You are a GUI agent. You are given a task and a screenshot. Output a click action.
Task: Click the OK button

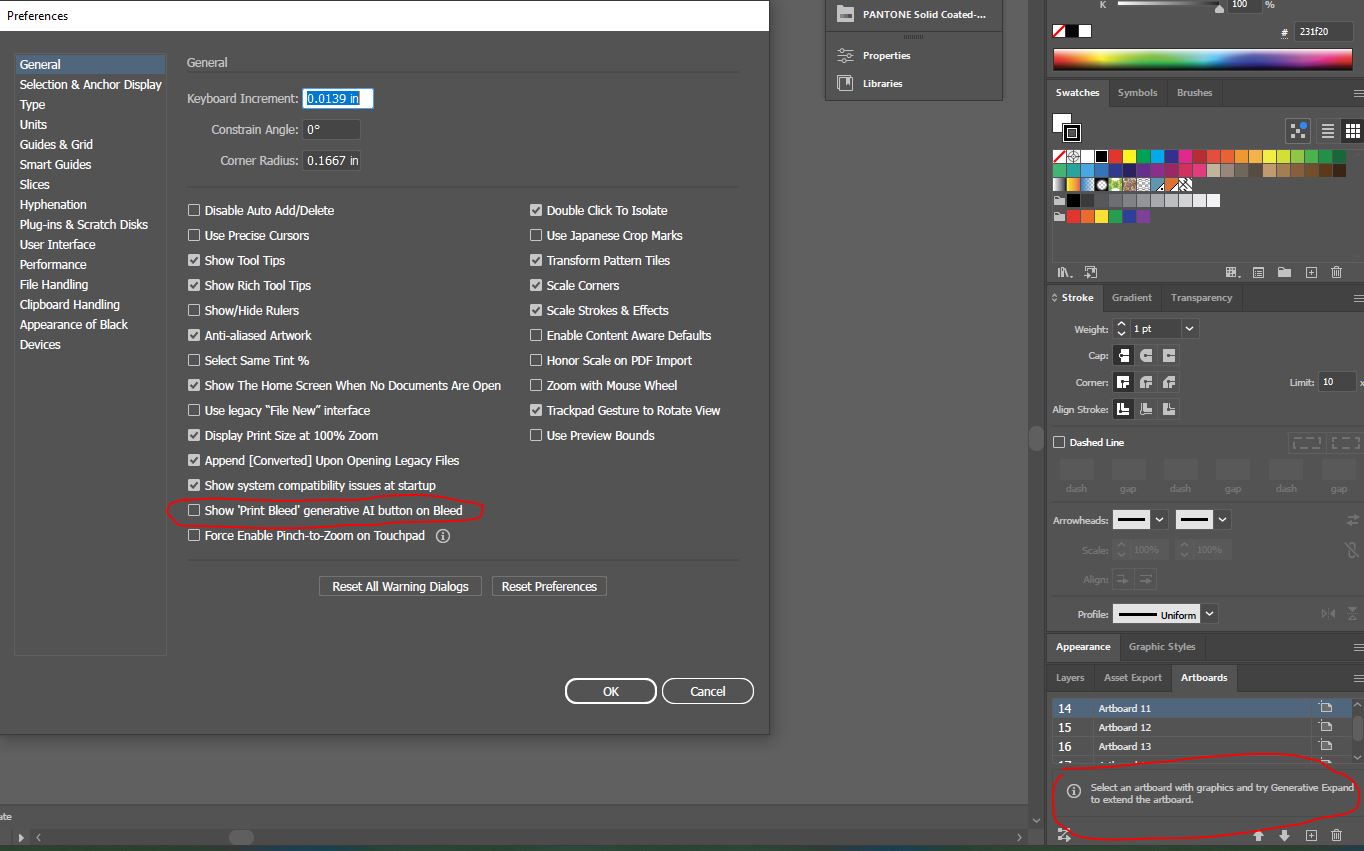(610, 690)
